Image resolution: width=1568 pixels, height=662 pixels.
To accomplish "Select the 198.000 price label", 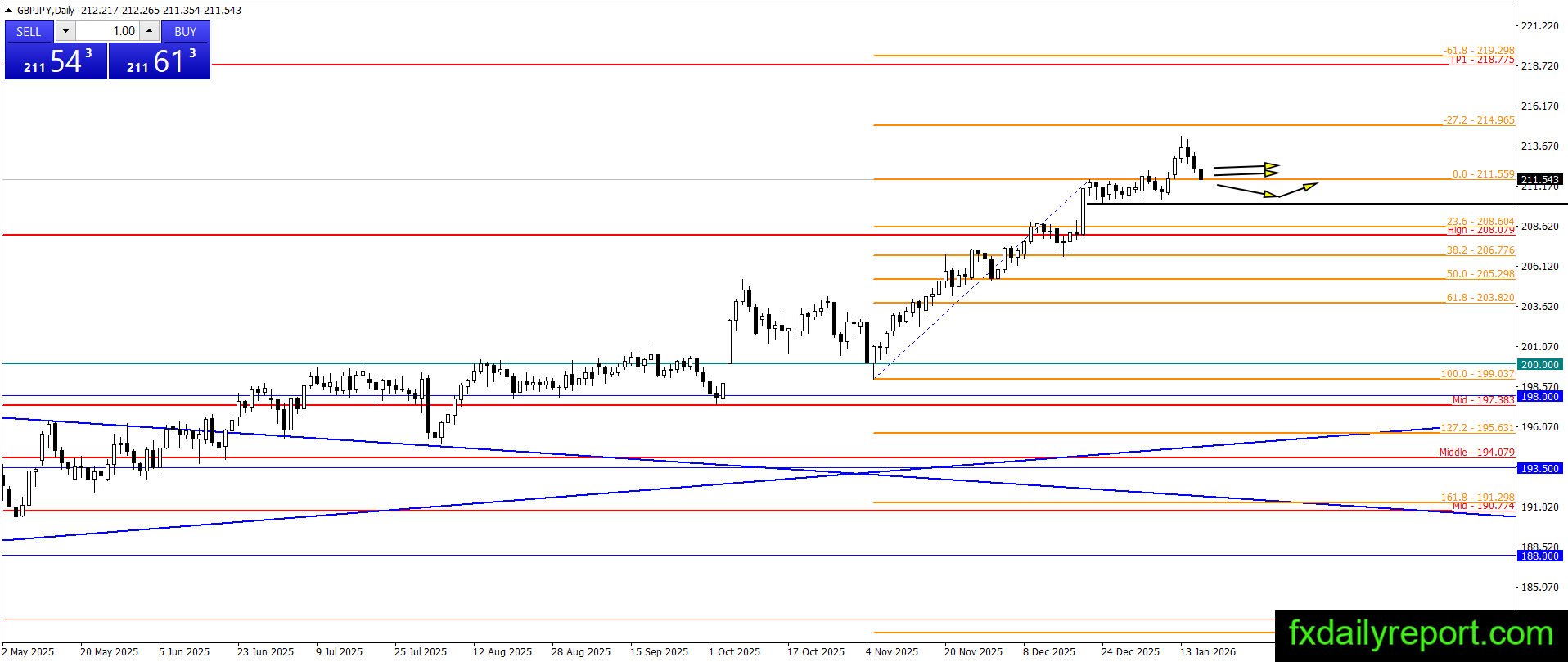I will tap(1539, 396).
